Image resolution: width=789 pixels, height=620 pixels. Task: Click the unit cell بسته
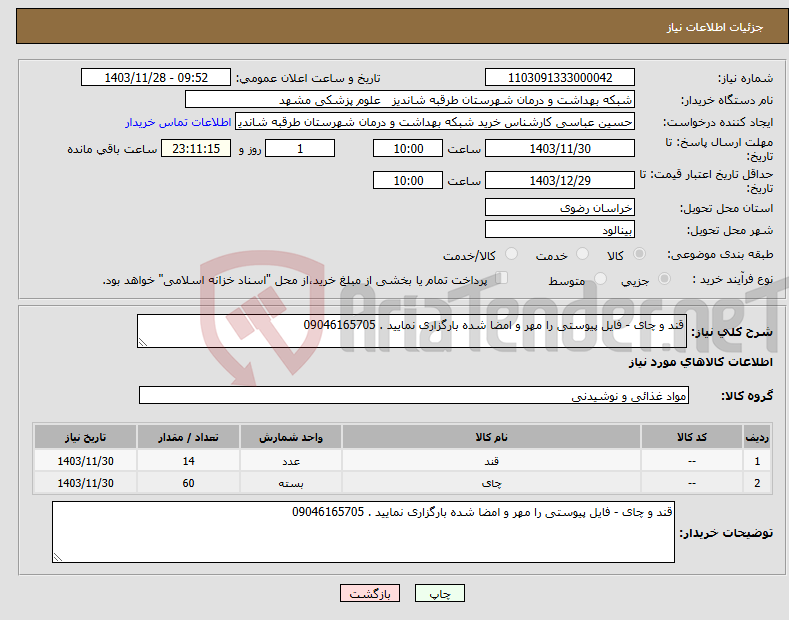click(x=291, y=483)
